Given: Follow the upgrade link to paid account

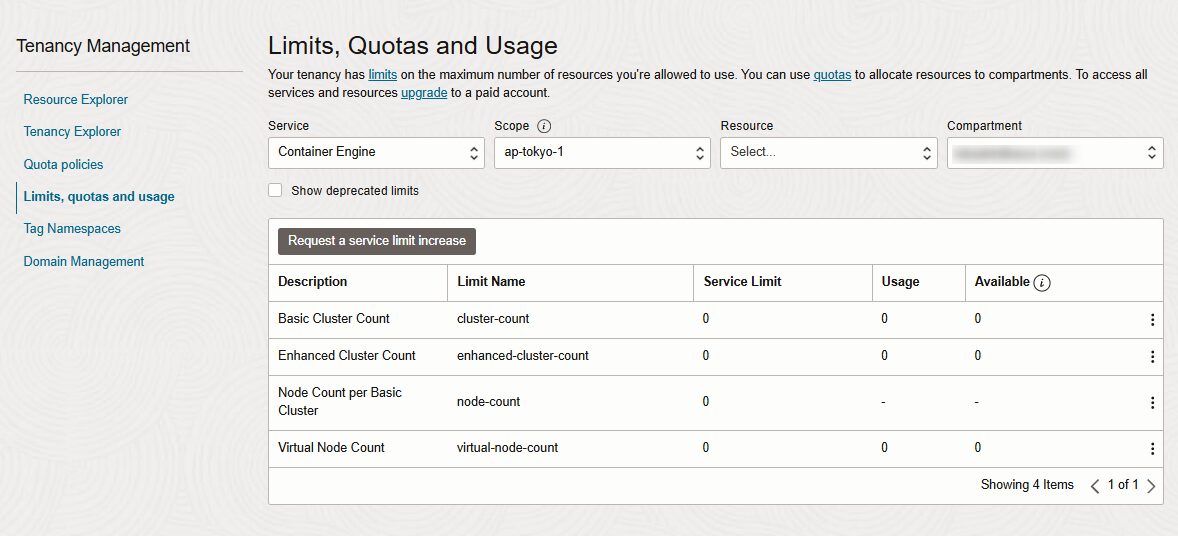Looking at the screenshot, I should click(x=424, y=93).
